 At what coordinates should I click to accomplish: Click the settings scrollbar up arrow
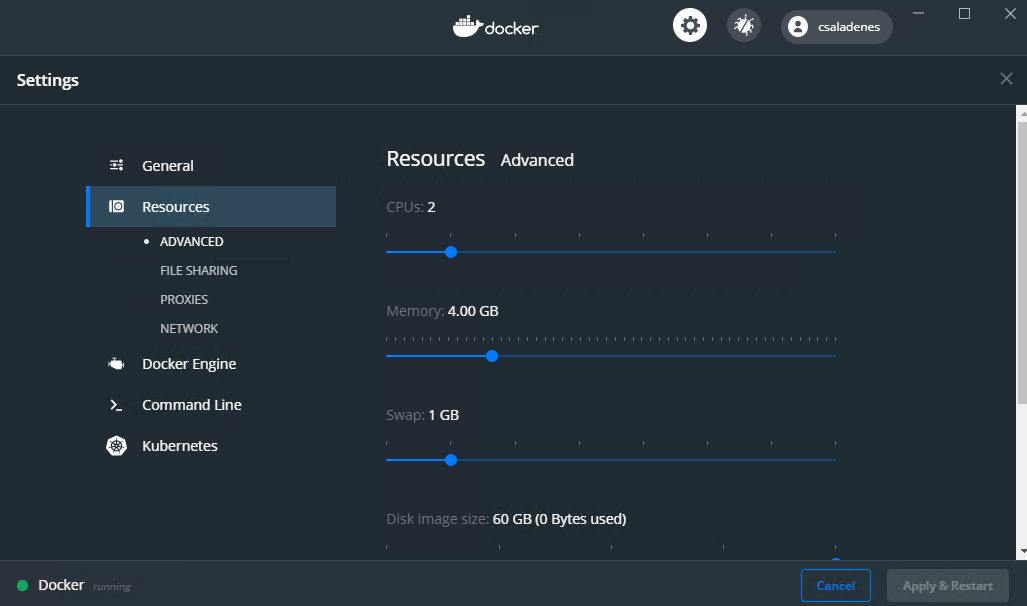point(1022,114)
